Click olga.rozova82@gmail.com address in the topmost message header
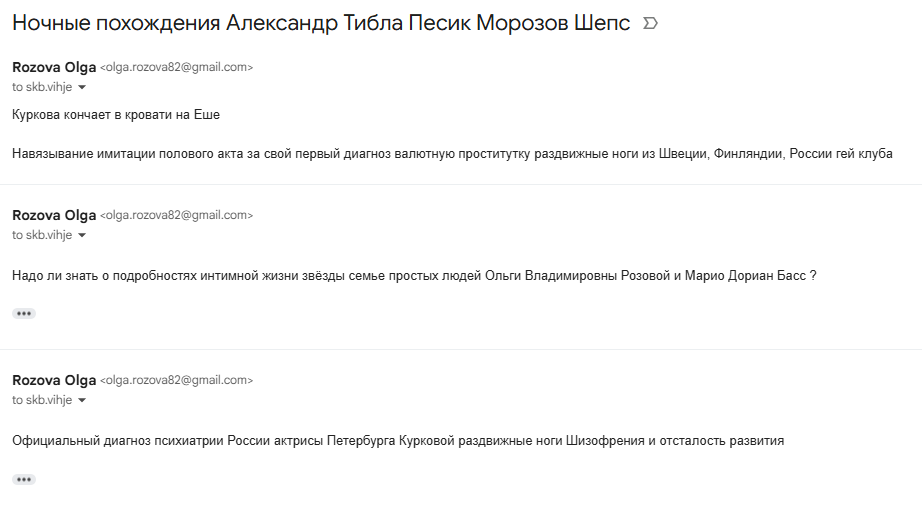Screen dimensions: 922x519 176,67
